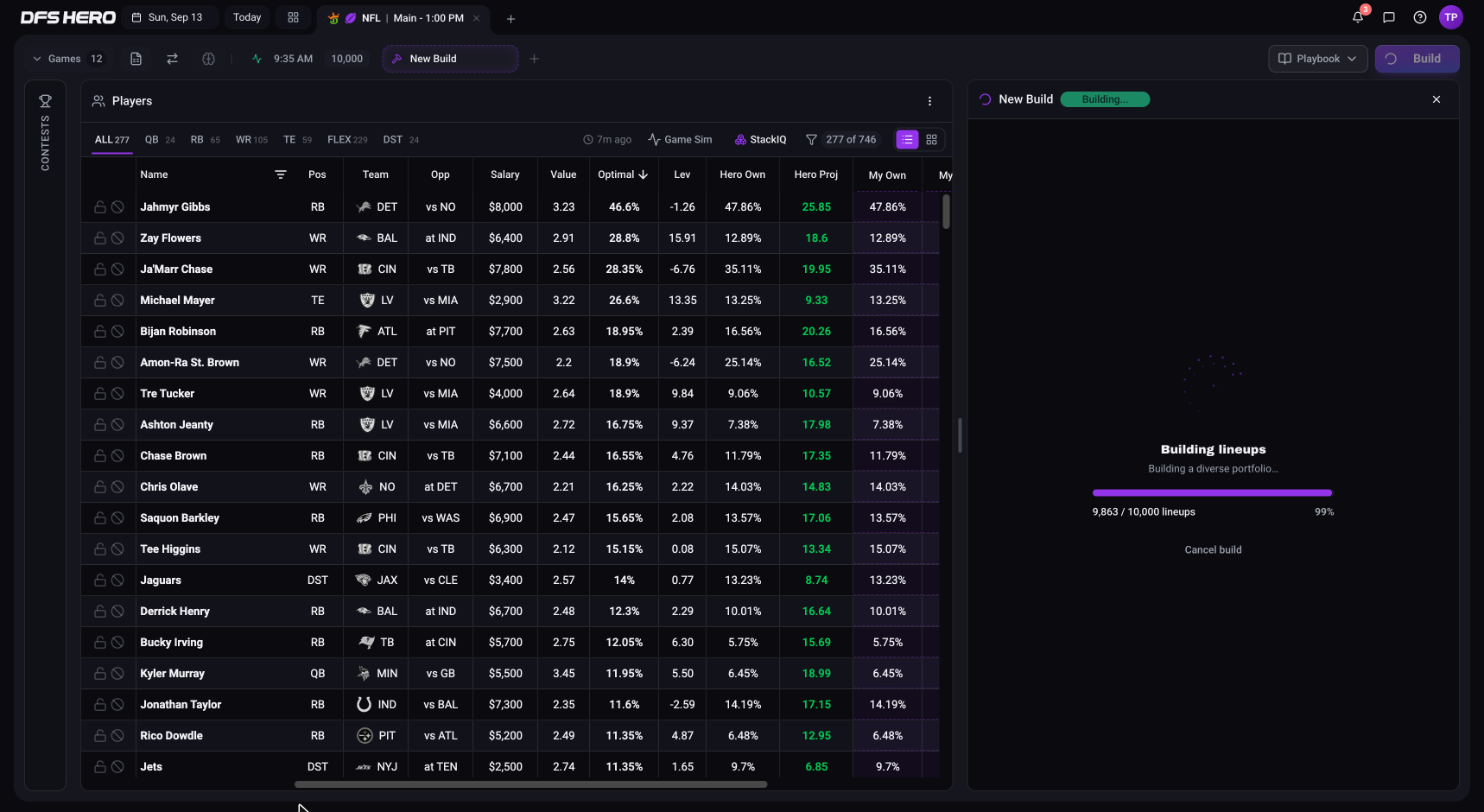This screenshot has width=1484, height=812.
Task: Click the Game Sim button
Action: pos(680,140)
